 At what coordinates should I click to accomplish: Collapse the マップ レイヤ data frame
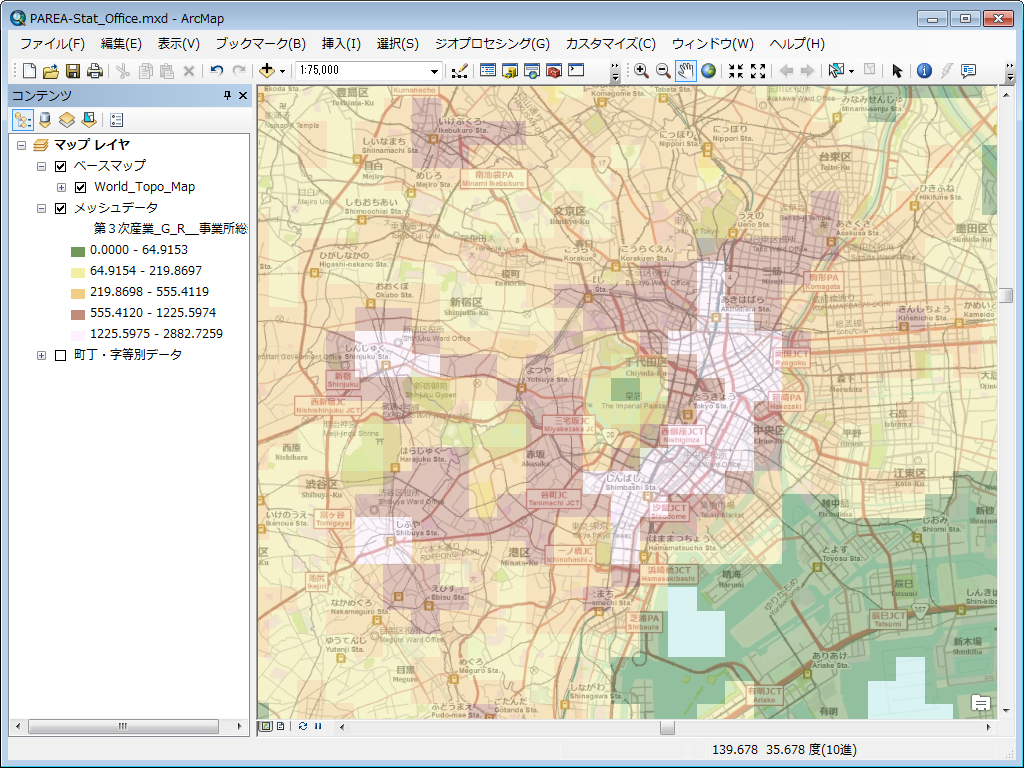pyautogui.click(x=22, y=145)
